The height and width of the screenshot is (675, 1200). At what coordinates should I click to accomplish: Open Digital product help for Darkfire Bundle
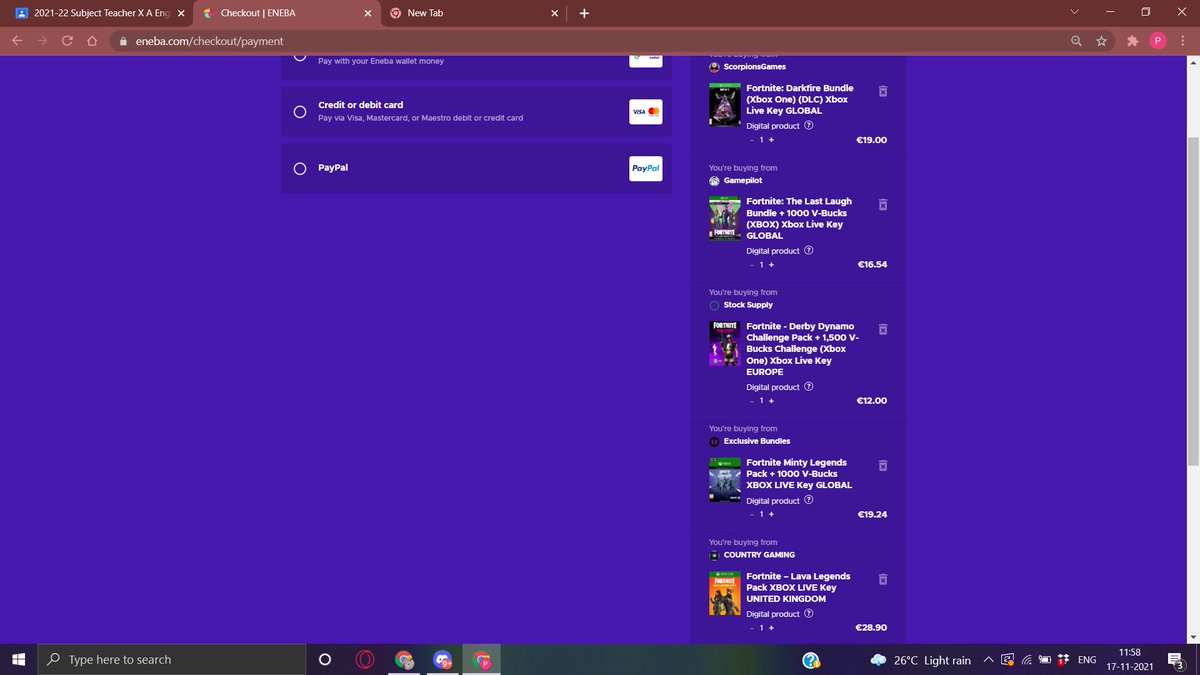click(x=809, y=126)
